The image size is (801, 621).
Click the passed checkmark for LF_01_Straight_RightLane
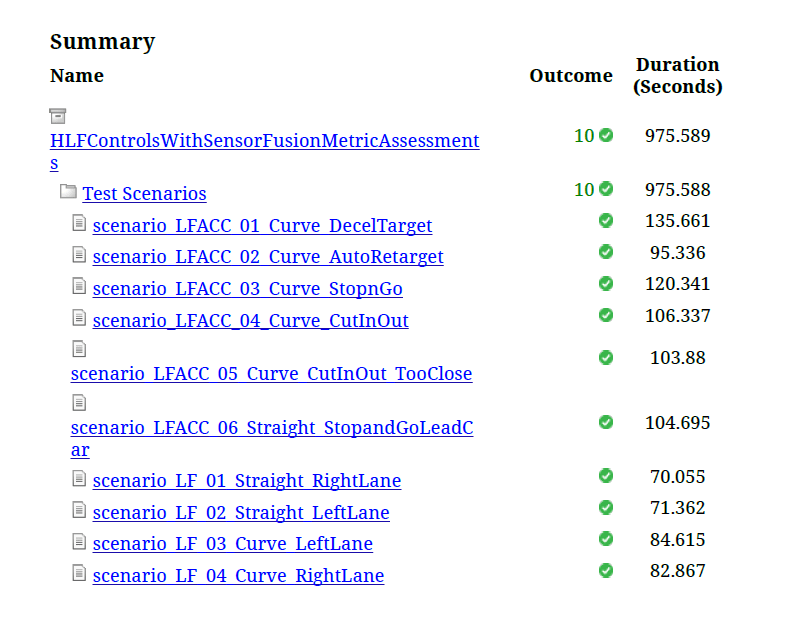click(x=606, y=476)
